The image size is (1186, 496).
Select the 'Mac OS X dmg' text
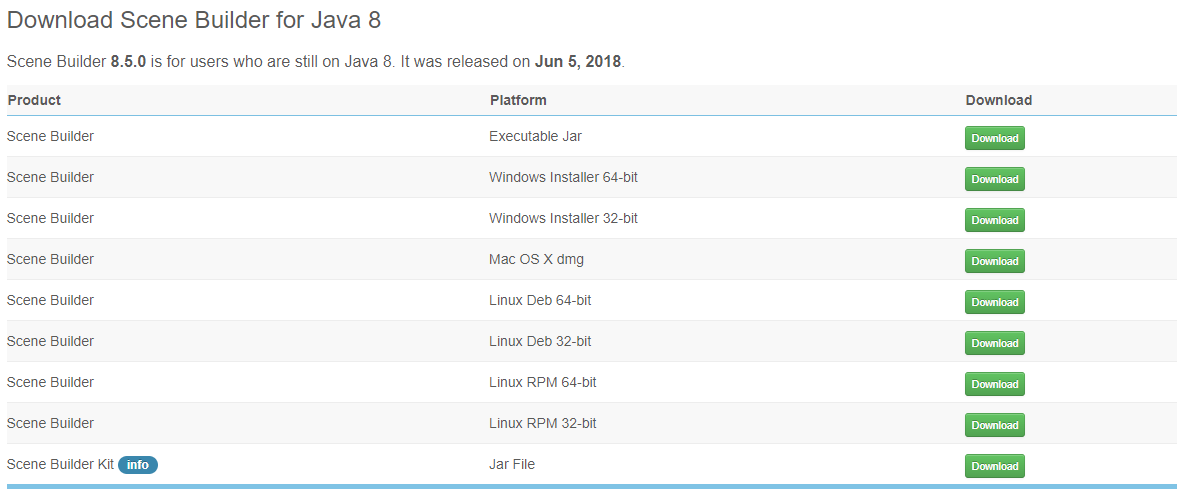536,259
